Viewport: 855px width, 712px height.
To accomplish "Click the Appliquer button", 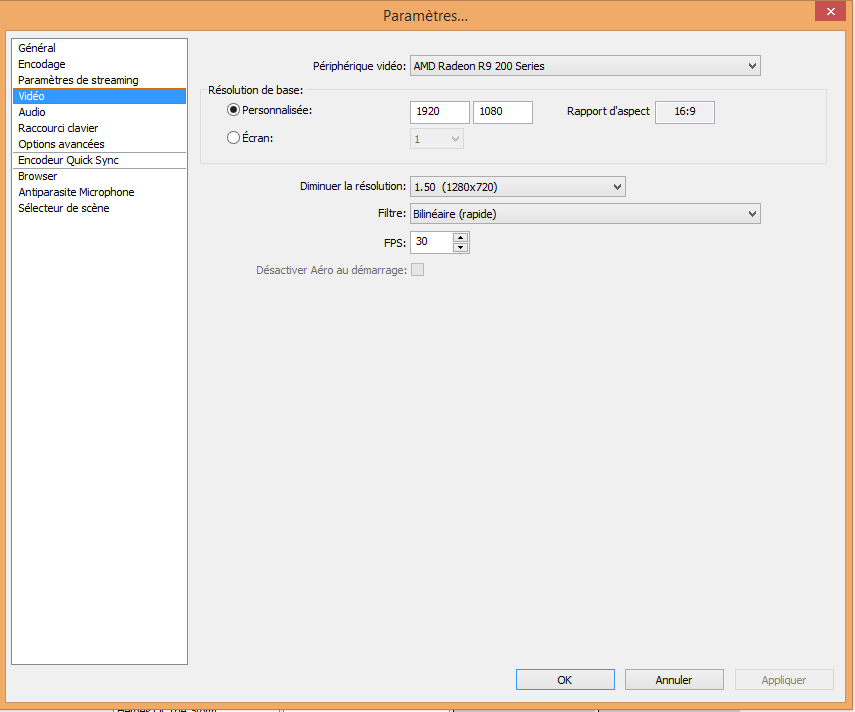I will click(x=784, y=680).
